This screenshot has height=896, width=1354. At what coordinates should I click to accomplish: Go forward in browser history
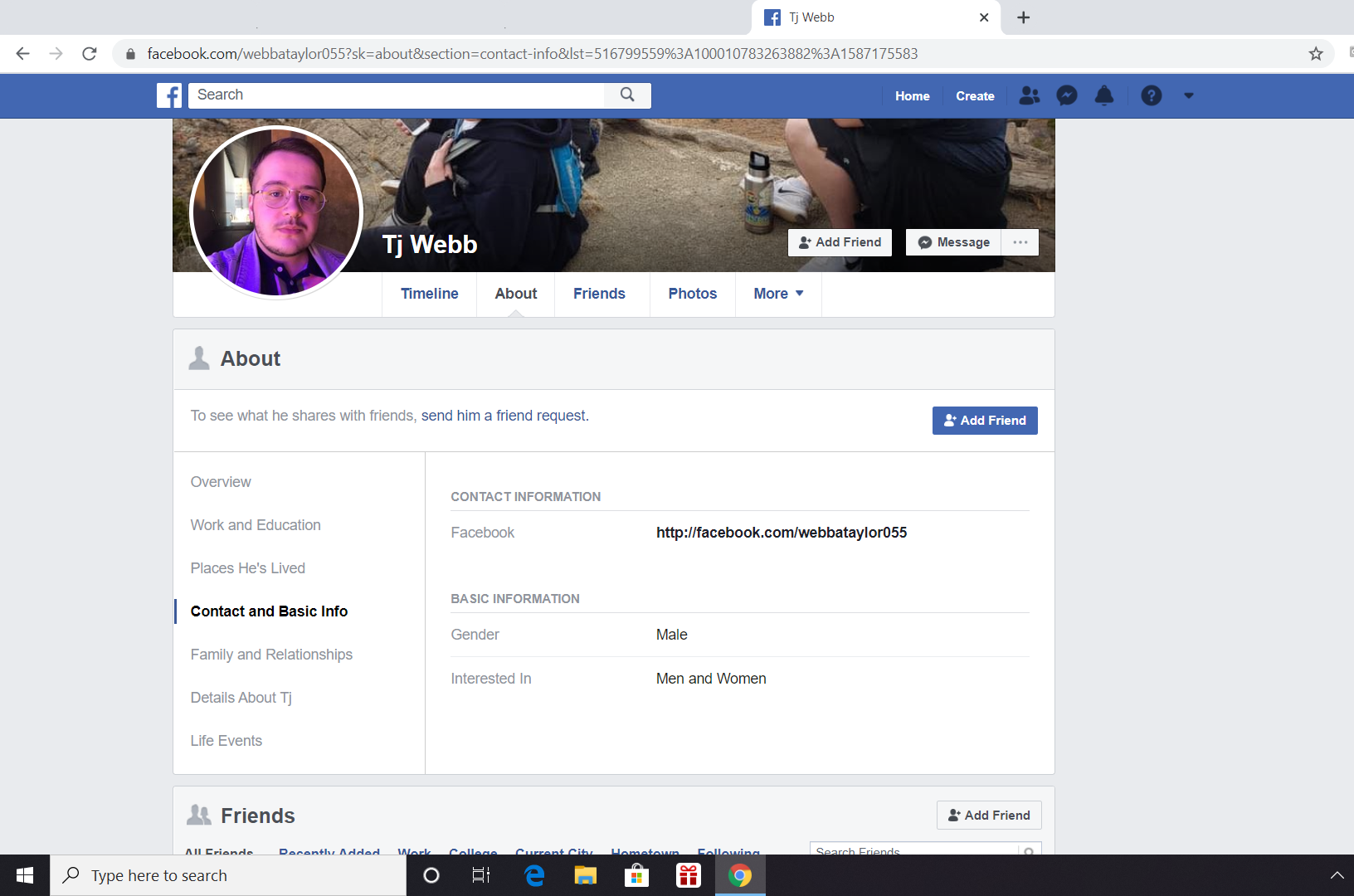pos(56,54)
